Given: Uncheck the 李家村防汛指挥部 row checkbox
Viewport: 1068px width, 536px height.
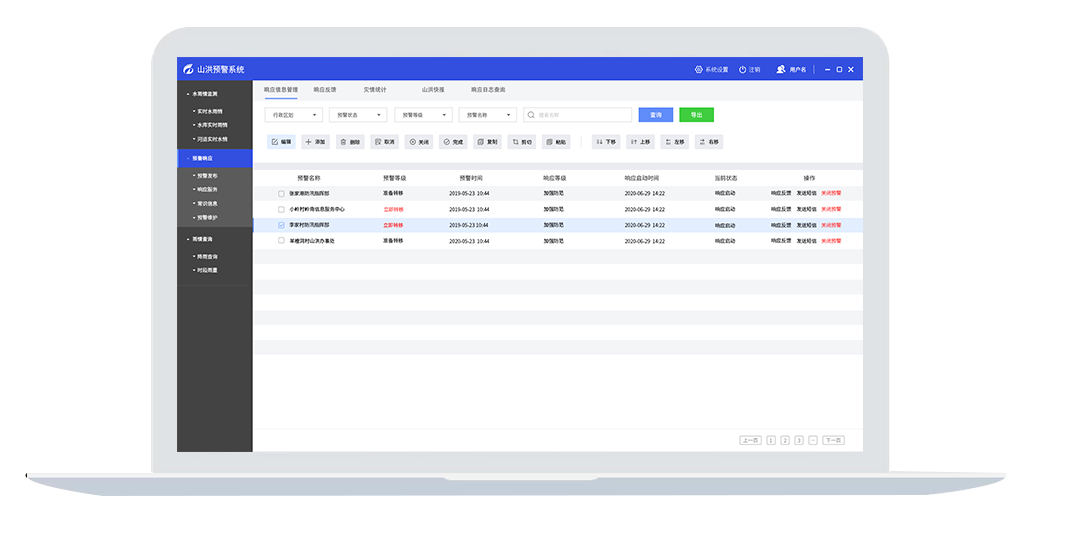Looking at the screenshot, I should point(281,225).
